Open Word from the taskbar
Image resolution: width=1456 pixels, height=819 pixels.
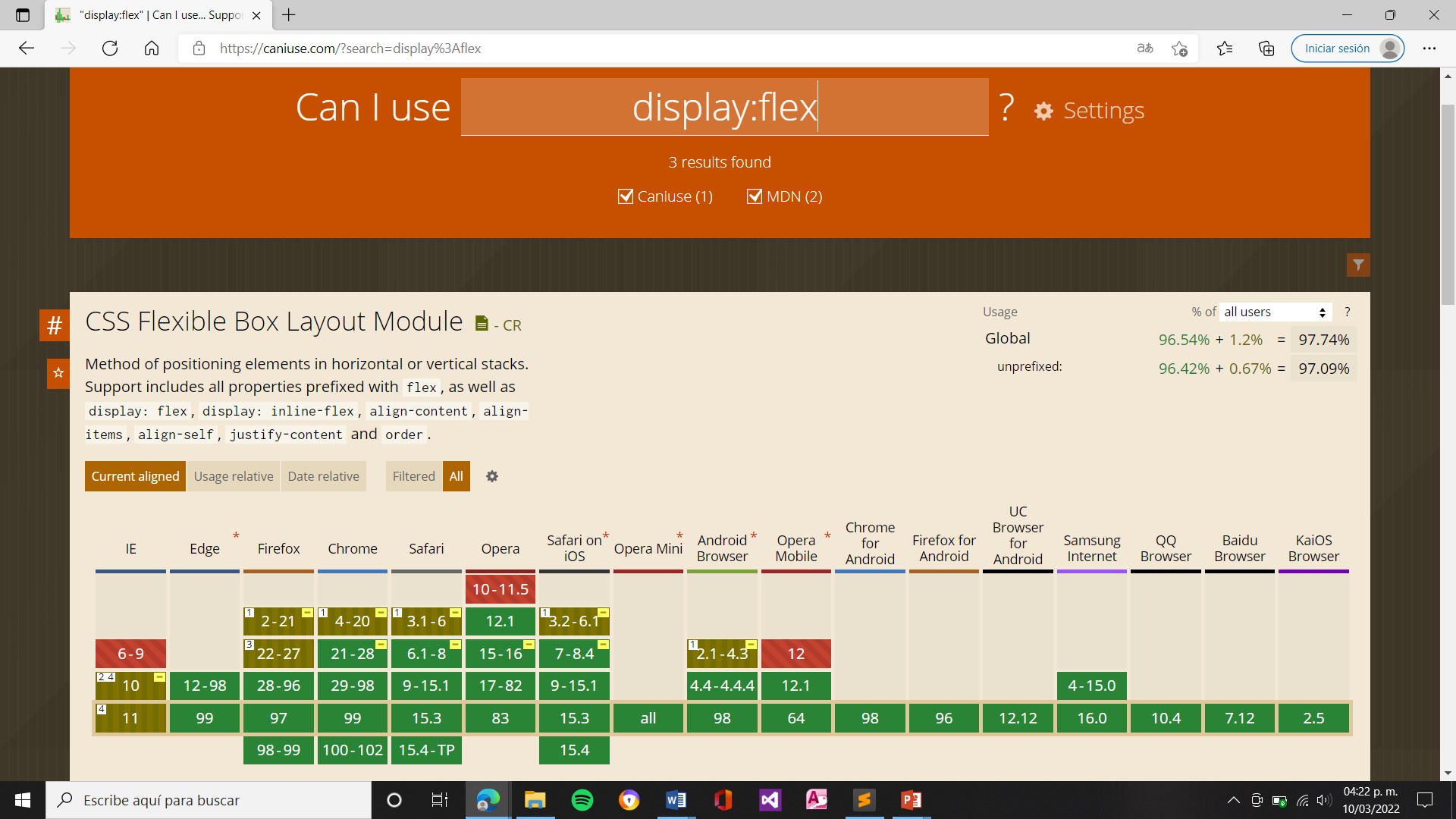click(676, 800)
